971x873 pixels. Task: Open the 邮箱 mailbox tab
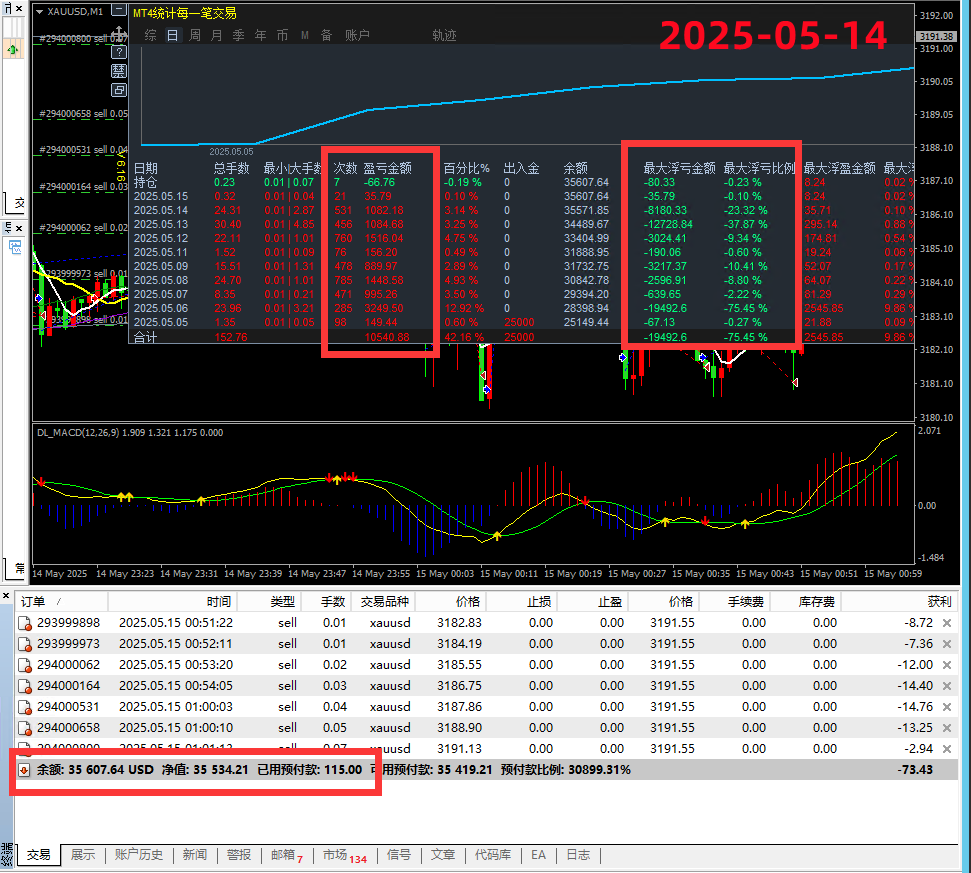point(287,855)
